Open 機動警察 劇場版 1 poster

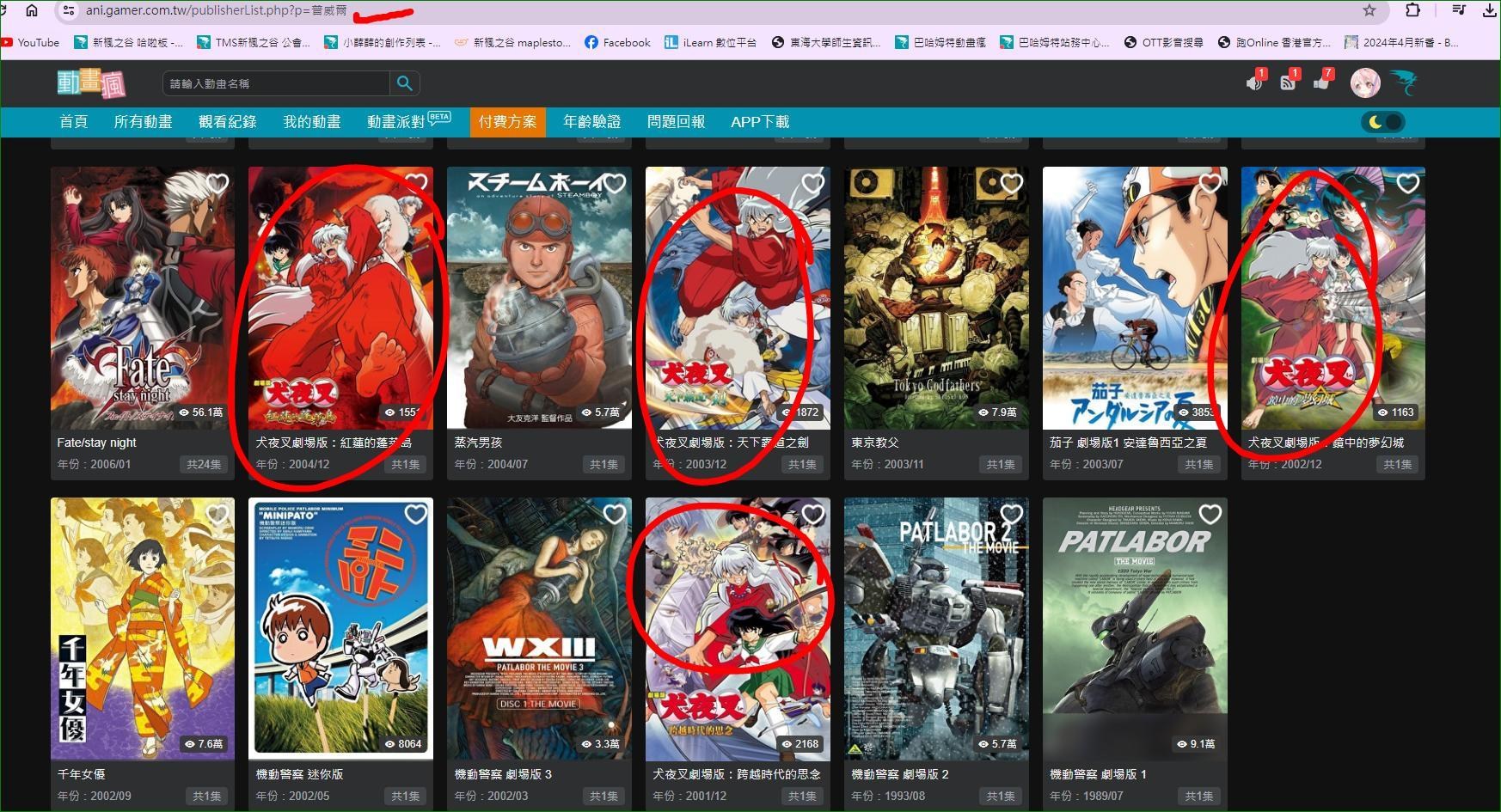(1135, 629)
